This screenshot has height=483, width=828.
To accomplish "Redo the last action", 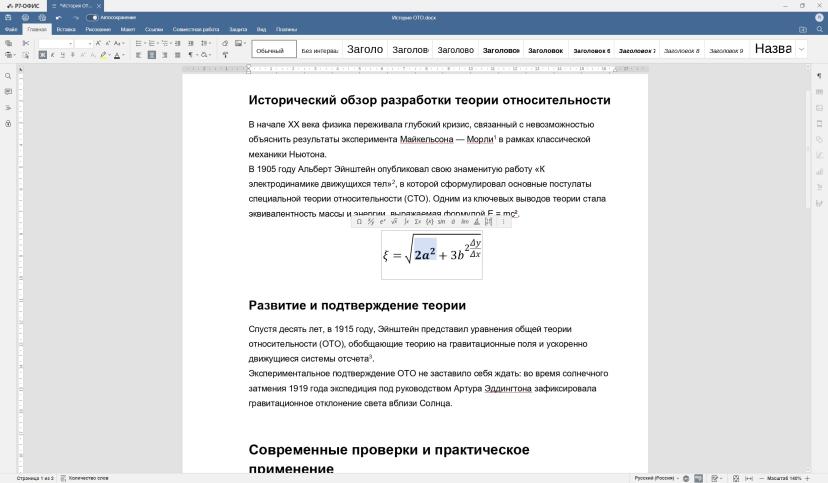I will (x=76, y=18).
